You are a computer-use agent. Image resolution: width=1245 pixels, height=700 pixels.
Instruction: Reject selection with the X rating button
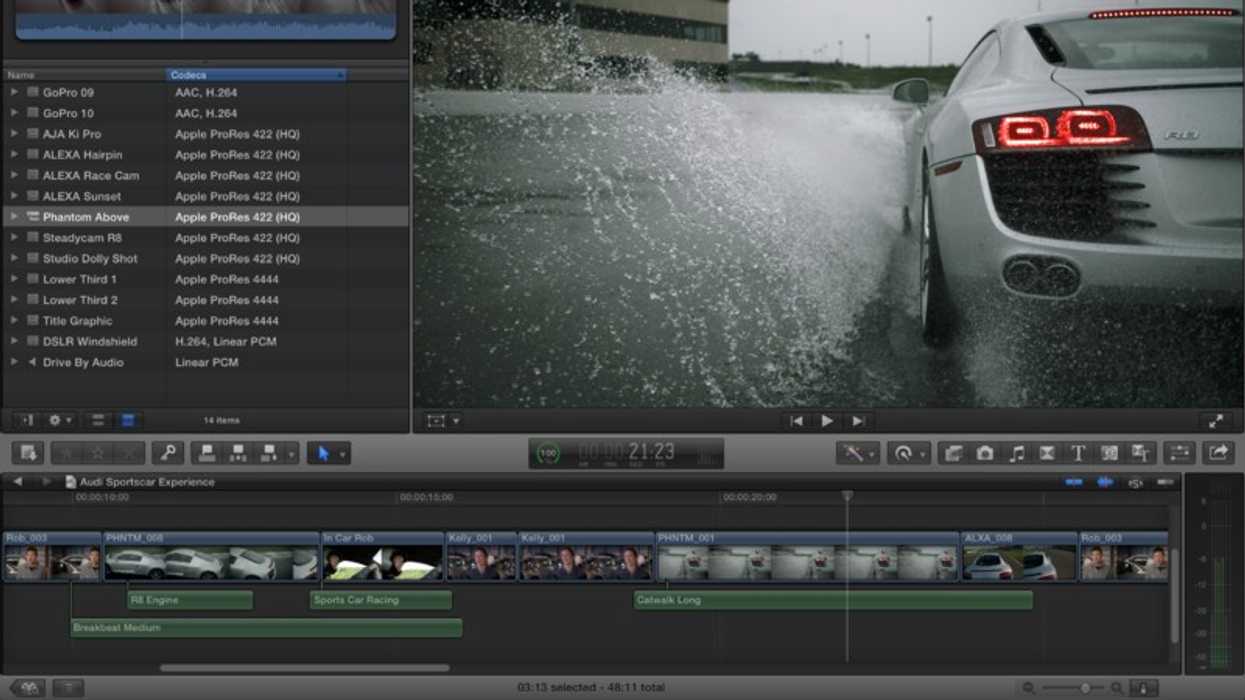[130, 453]
